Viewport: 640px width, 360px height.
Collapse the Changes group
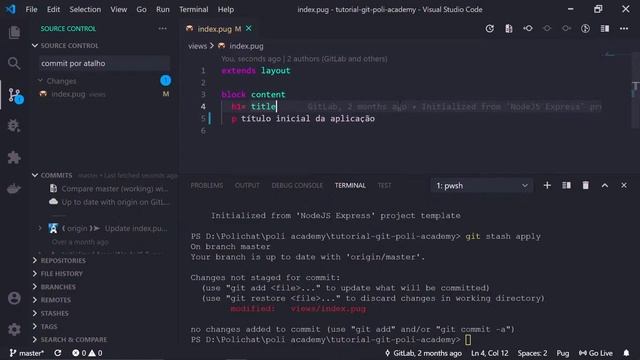40,81
